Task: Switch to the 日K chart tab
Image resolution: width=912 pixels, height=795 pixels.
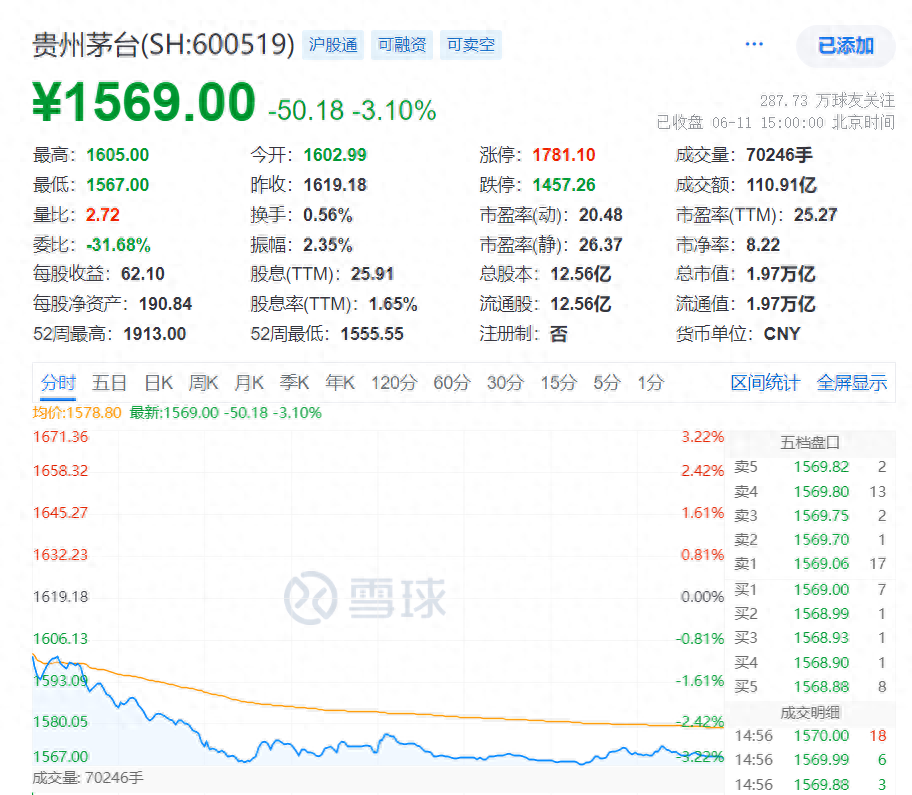Action: click(x=158, y=383)
